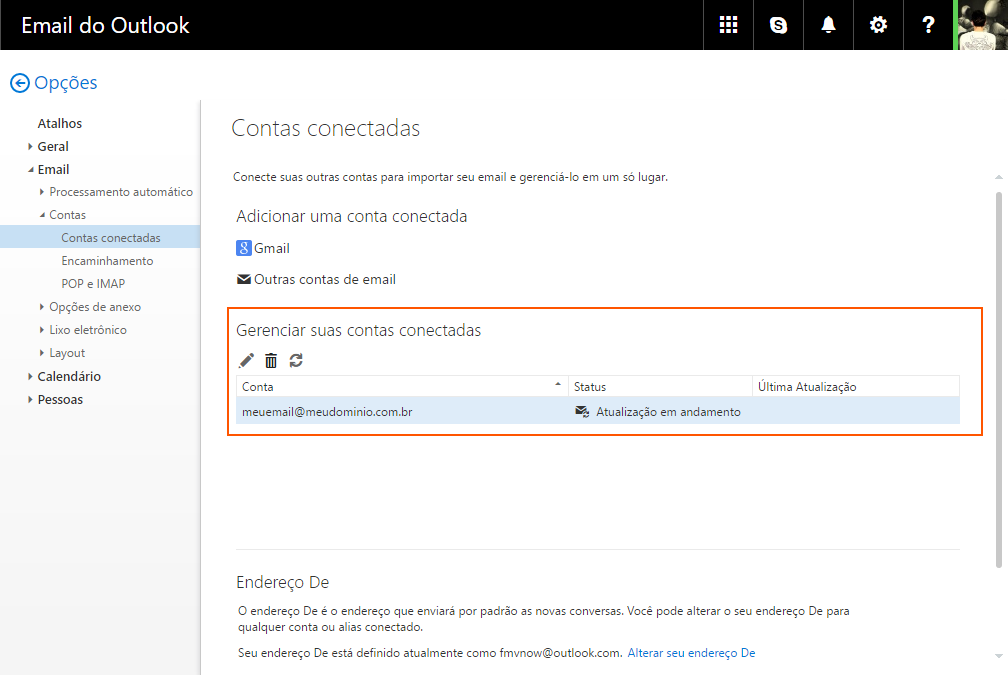
Task: Click the Opções back link text
Action: 66,83
